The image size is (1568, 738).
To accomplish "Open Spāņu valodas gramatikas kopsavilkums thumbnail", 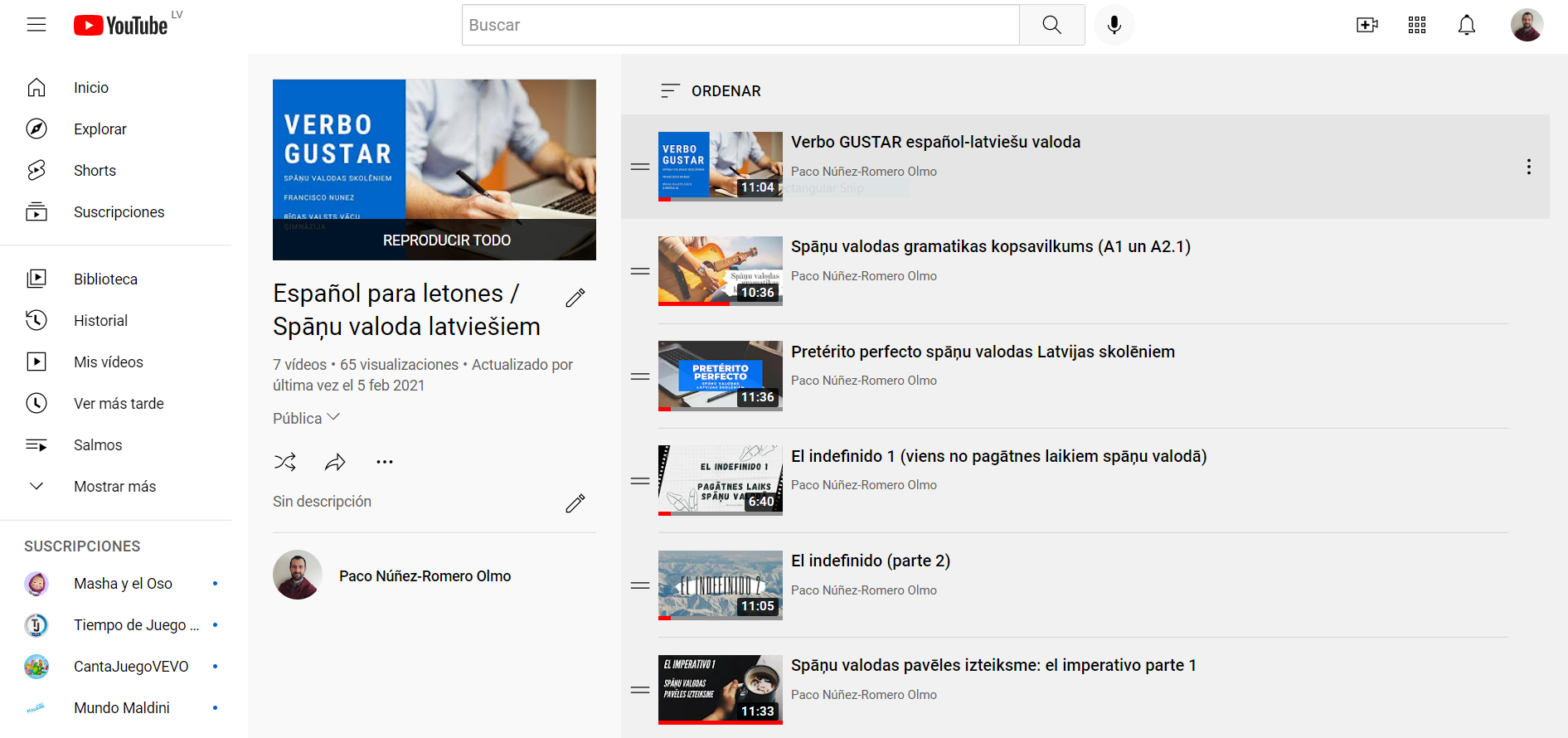I will 721,271.
